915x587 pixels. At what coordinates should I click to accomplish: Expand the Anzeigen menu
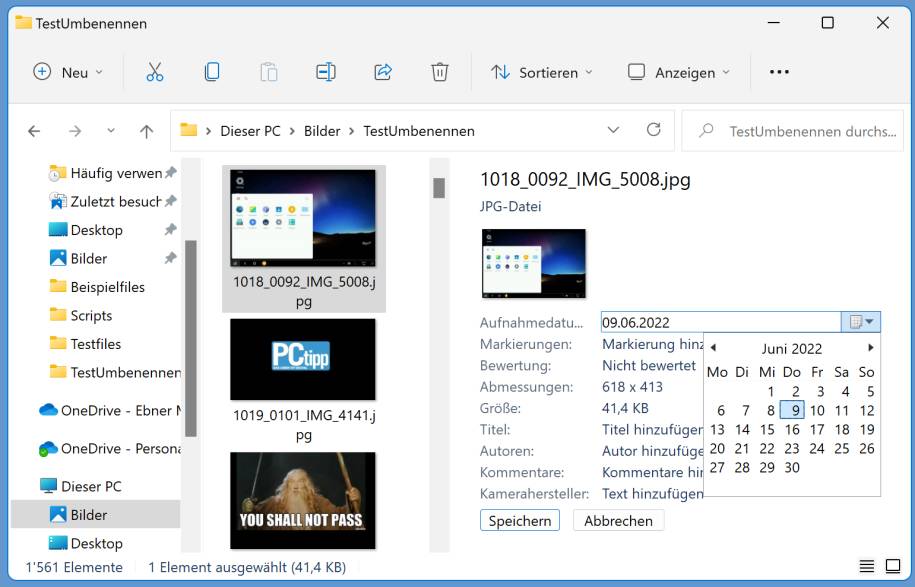(679, 72)
